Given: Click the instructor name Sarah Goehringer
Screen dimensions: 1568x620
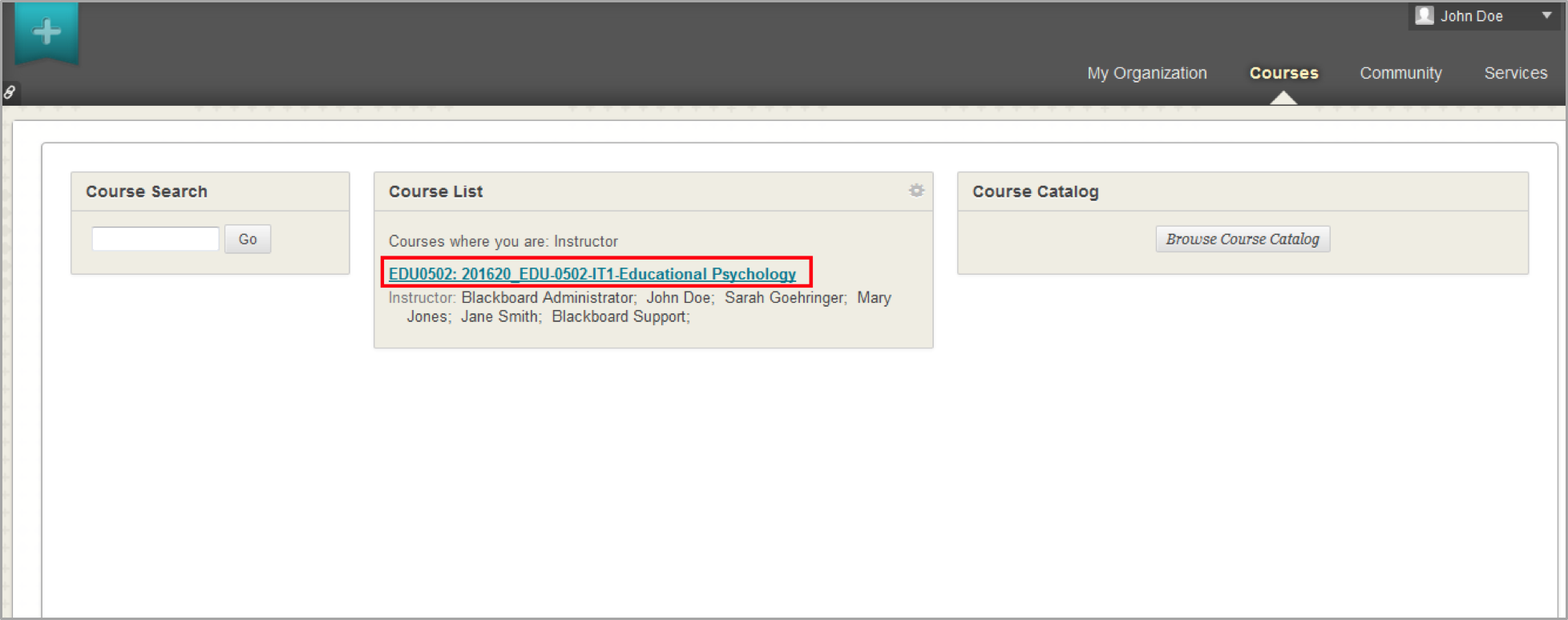Looking at the screenshot, I should [785, 298].
